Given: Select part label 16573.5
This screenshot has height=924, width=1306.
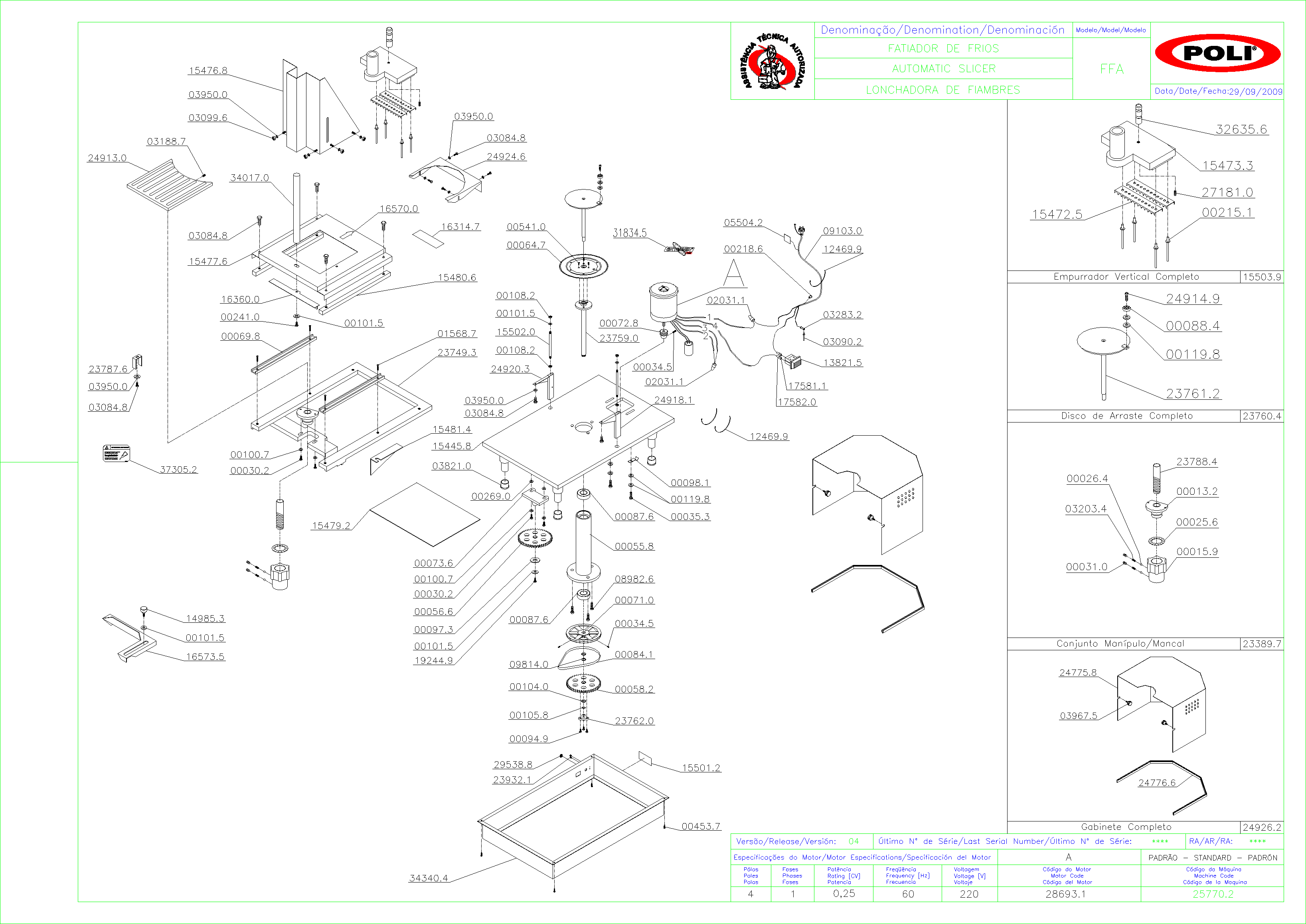Looking at the screenshot, I should (205, 657).
